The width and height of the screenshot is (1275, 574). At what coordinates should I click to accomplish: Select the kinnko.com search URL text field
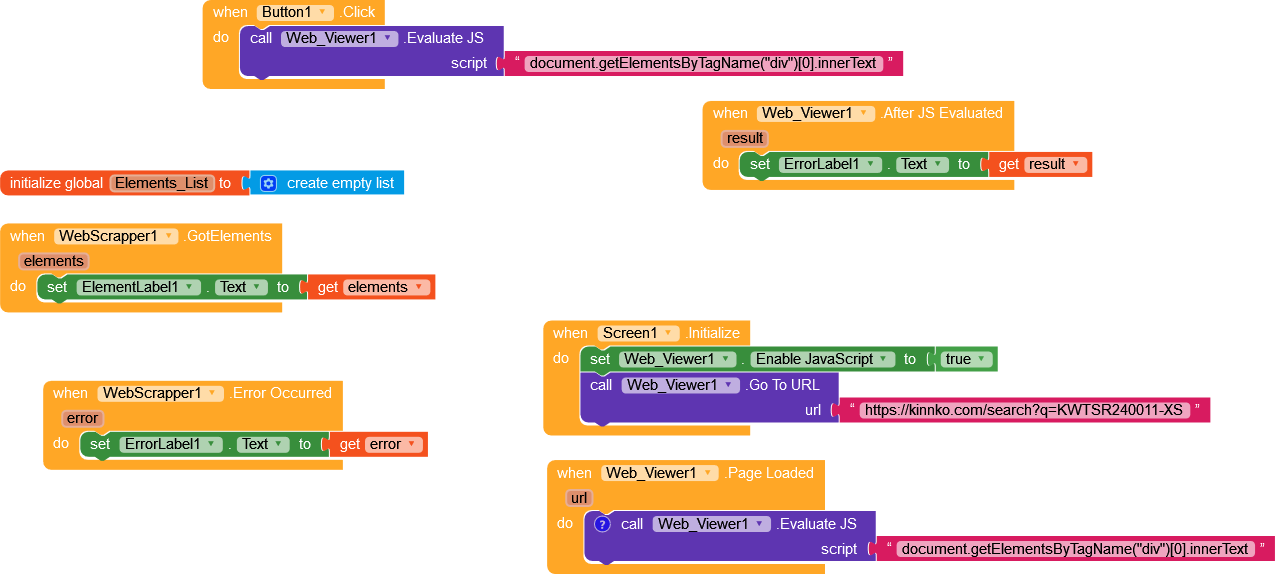(x=1024, y=410)
